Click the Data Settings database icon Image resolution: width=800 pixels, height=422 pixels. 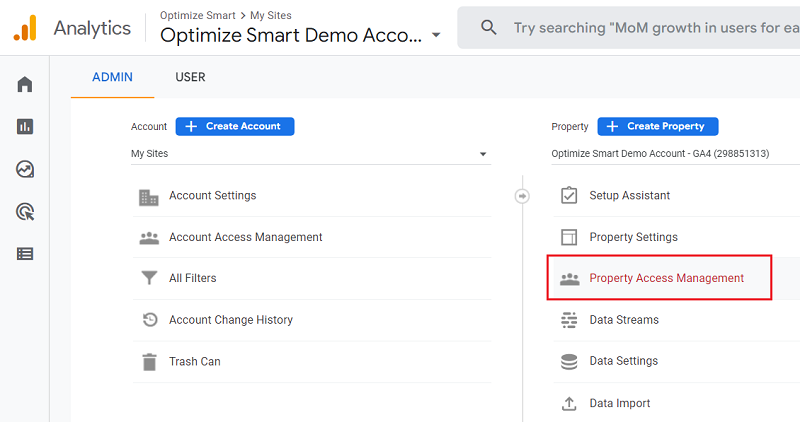coord(569,361)
